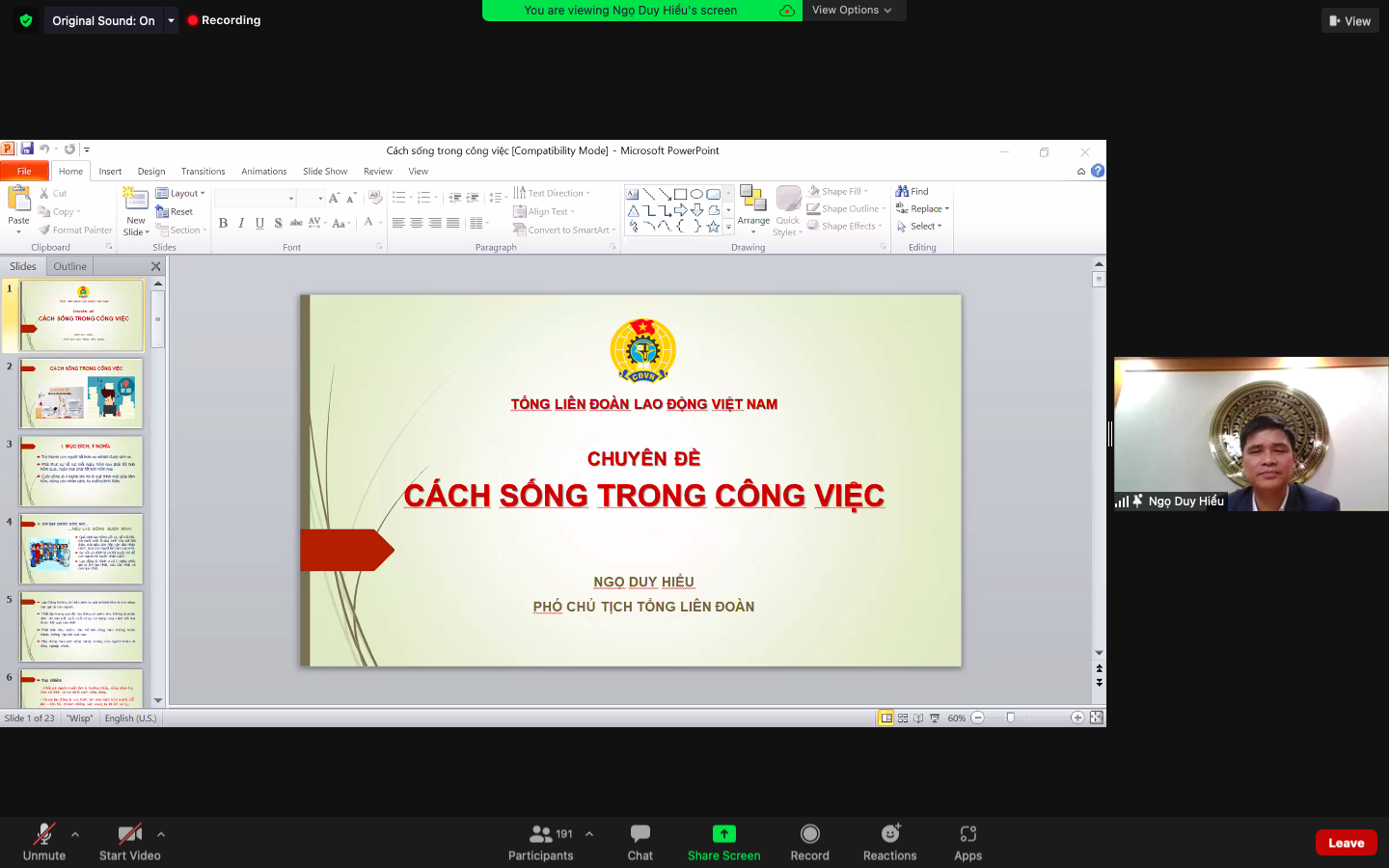Click the red Leave button
1389x868 pixels.
1346,843
